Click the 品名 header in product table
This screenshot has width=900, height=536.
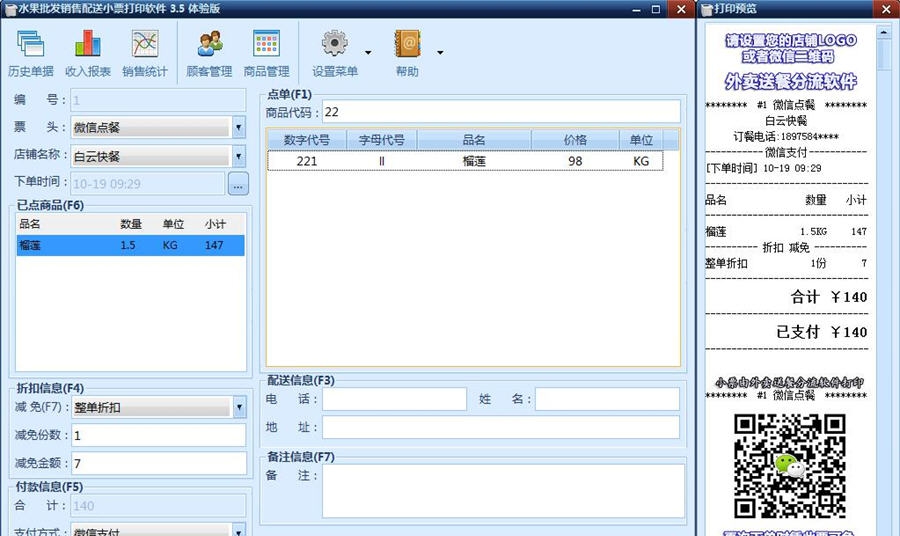click(474, 139)
